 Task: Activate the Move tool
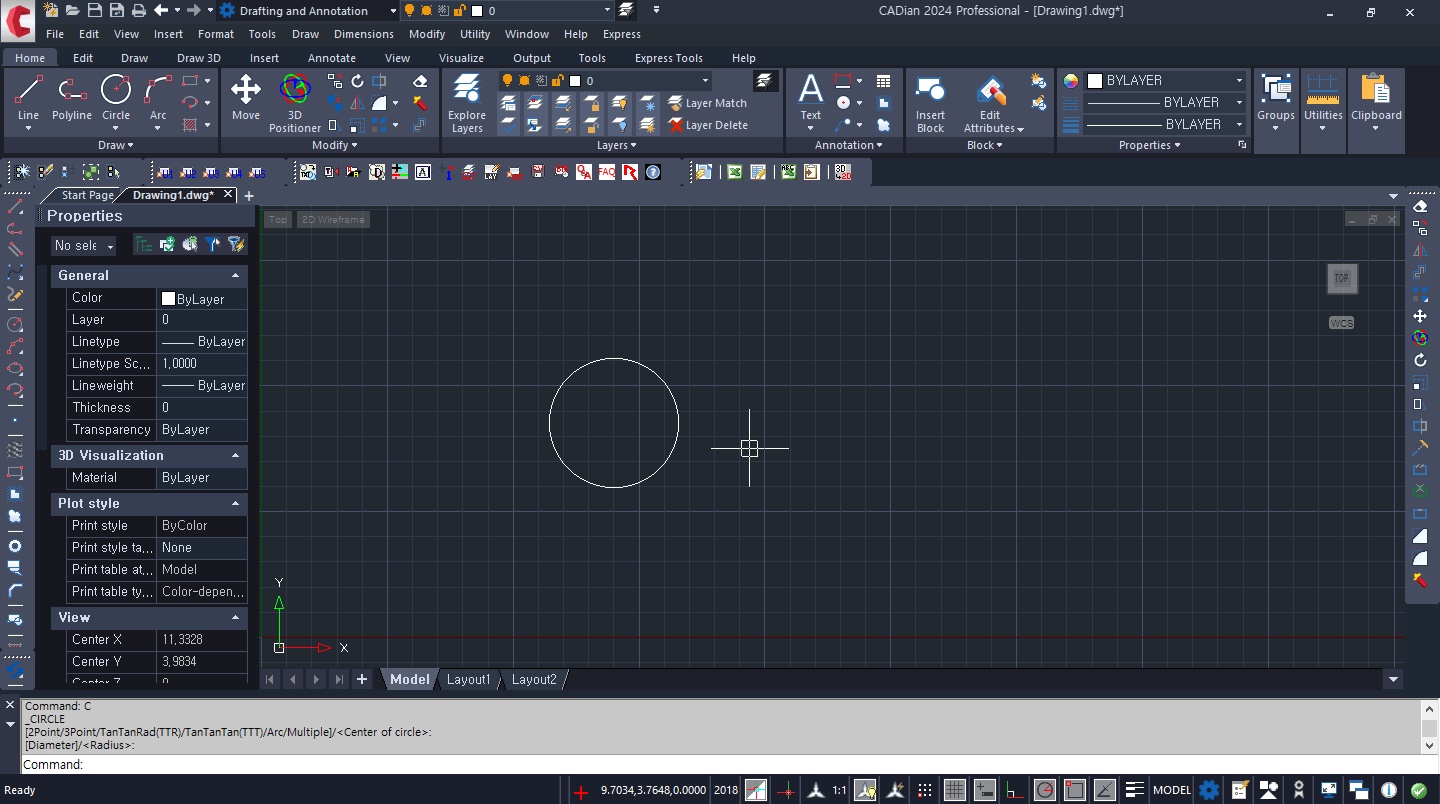tap(246, 98)
